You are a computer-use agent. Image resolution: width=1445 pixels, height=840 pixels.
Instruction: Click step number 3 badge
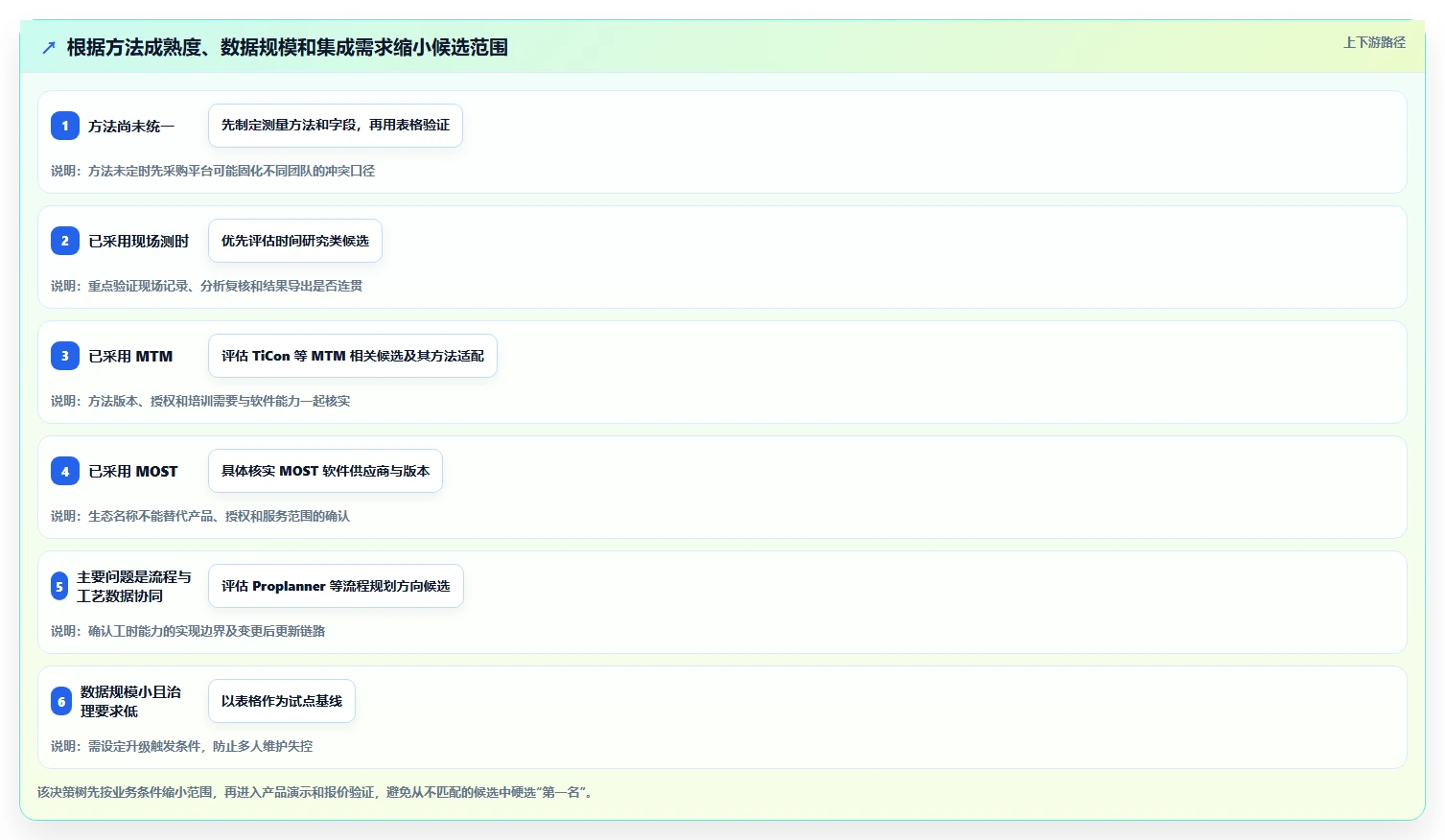pyautogui.click(x=65, y=356)
